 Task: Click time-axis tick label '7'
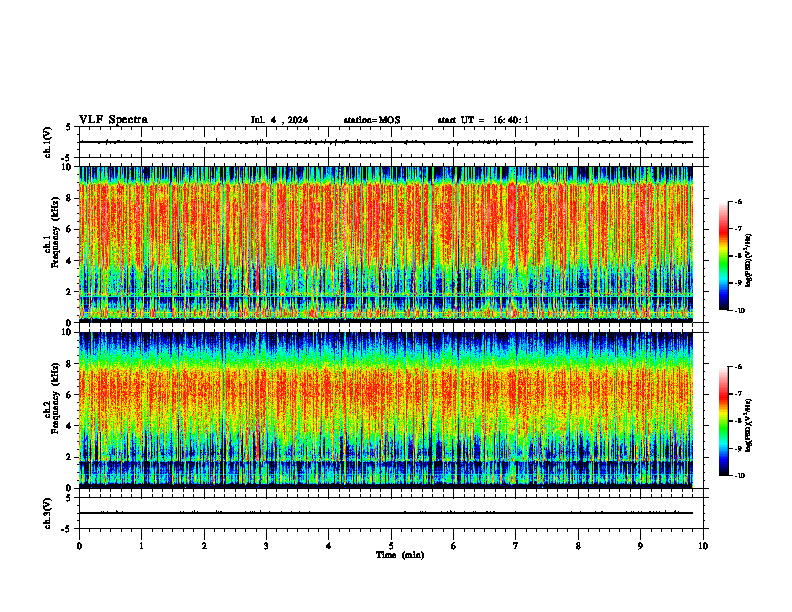click(x=516, y=546)
